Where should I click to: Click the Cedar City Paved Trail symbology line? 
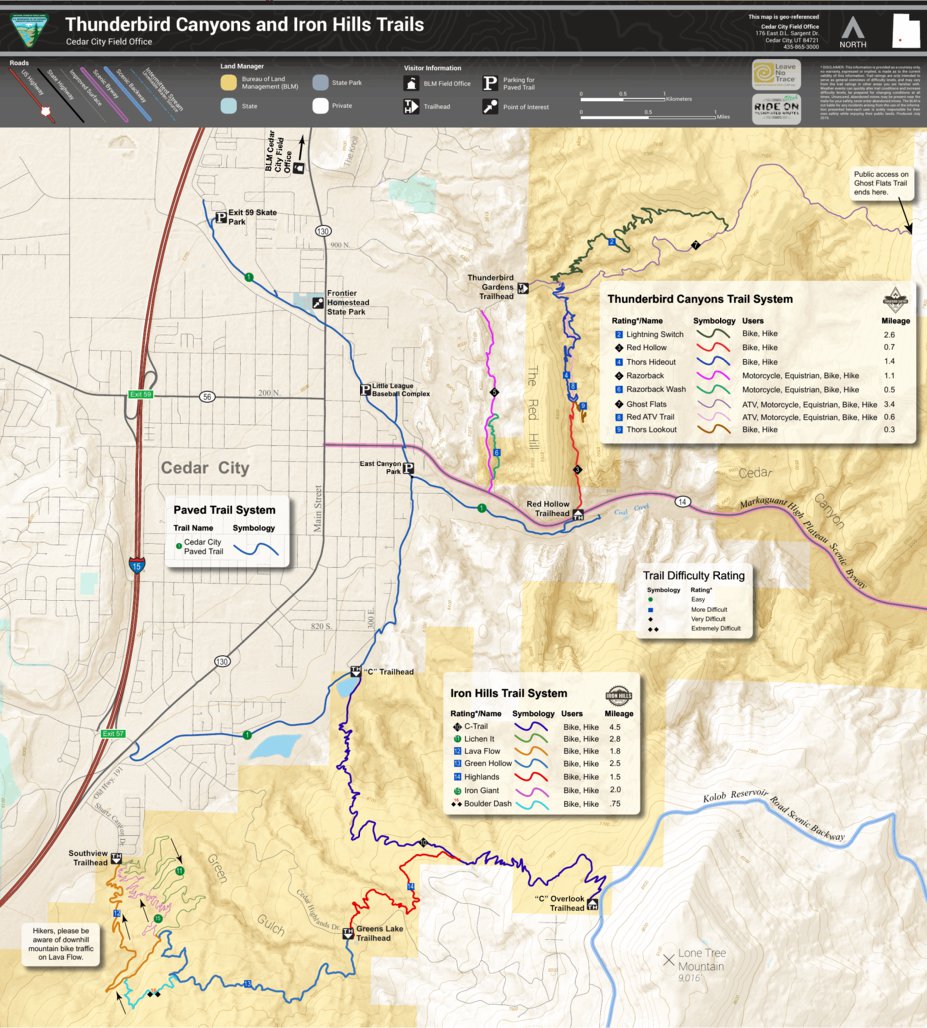[256, 549]
